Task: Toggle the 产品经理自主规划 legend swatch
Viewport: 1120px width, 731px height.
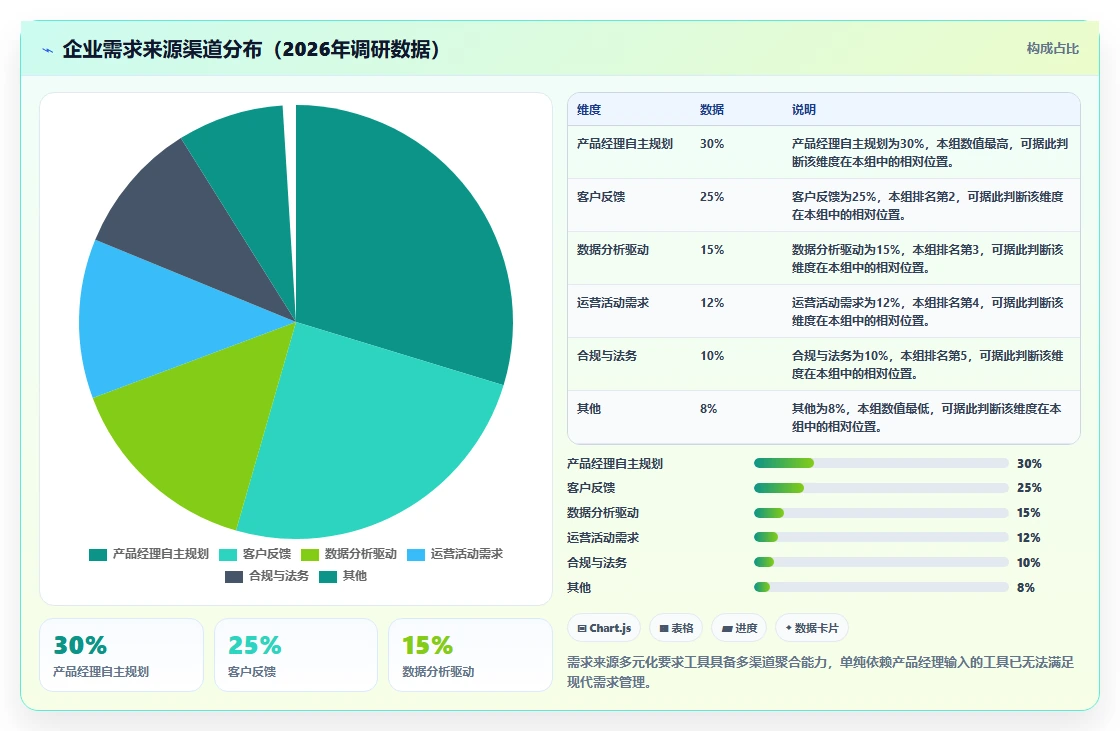Action: pyautogui.click(x=98, y=555)
